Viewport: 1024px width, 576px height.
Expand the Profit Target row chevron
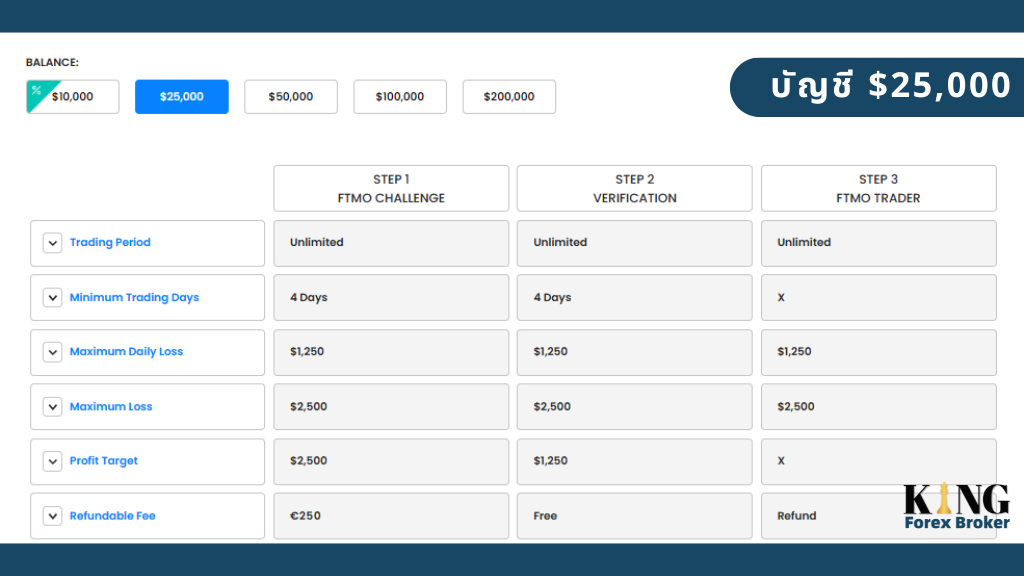tap(52, 461)
